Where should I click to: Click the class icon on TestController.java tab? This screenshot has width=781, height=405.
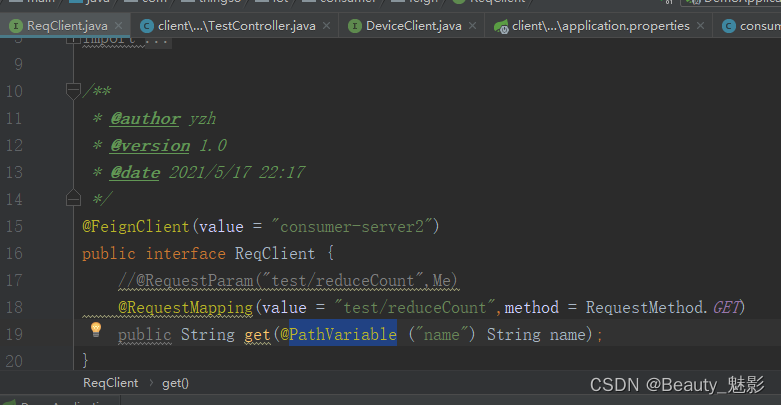[147, 26]
